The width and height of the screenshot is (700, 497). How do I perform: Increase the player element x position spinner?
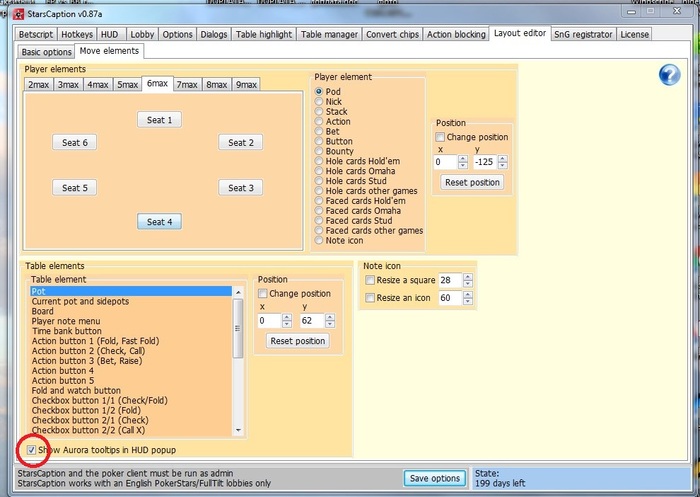coord(462,157)
